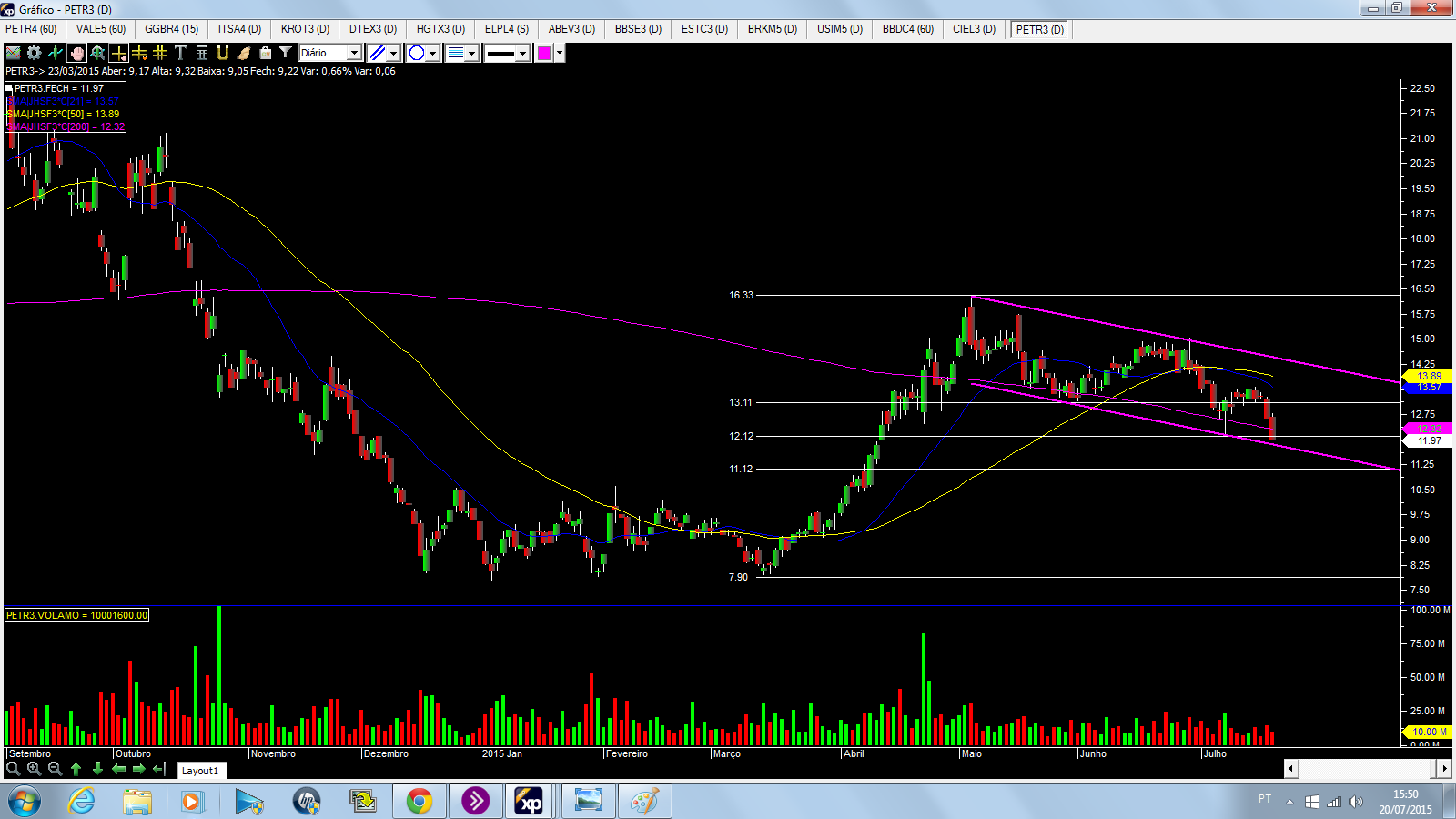
Task: Click the zoom in magnifier icon
Action: (x=34, y=769)
